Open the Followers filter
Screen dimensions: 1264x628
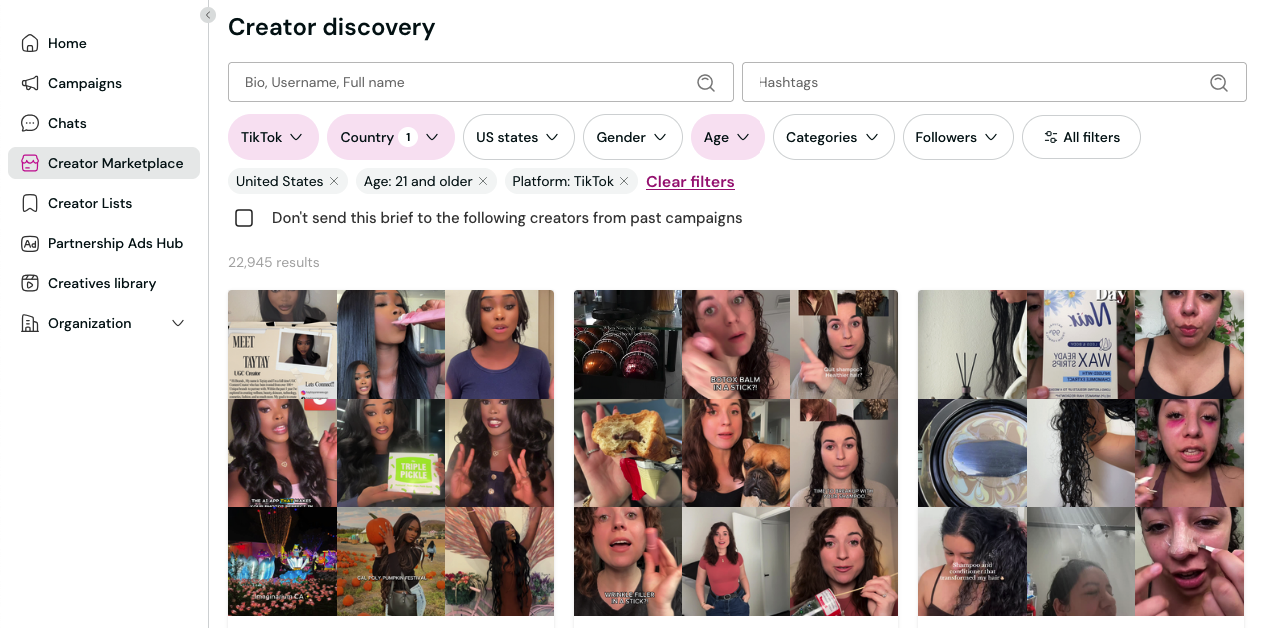957,137
